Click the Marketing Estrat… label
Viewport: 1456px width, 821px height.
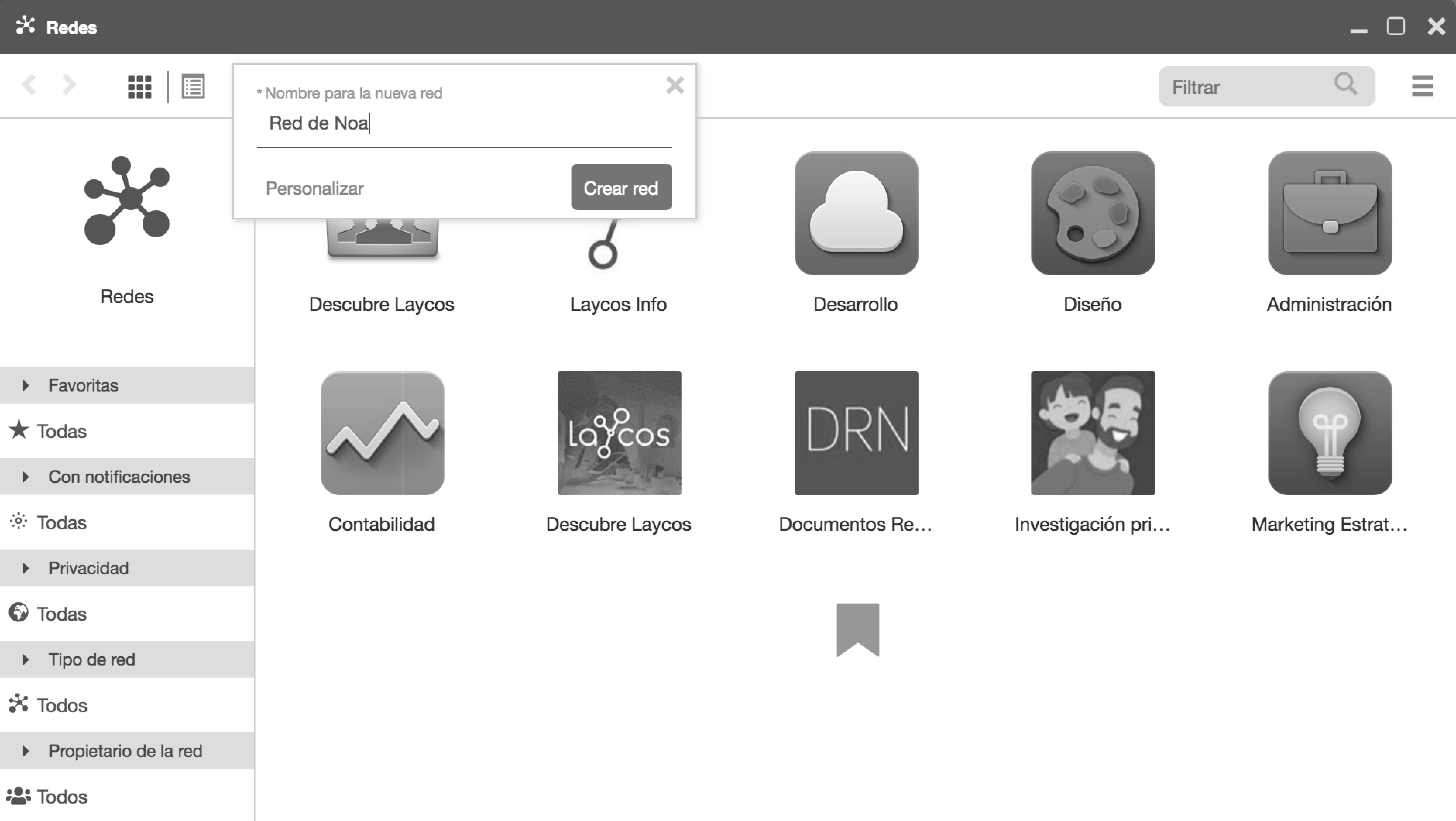tap(1329, 524)
